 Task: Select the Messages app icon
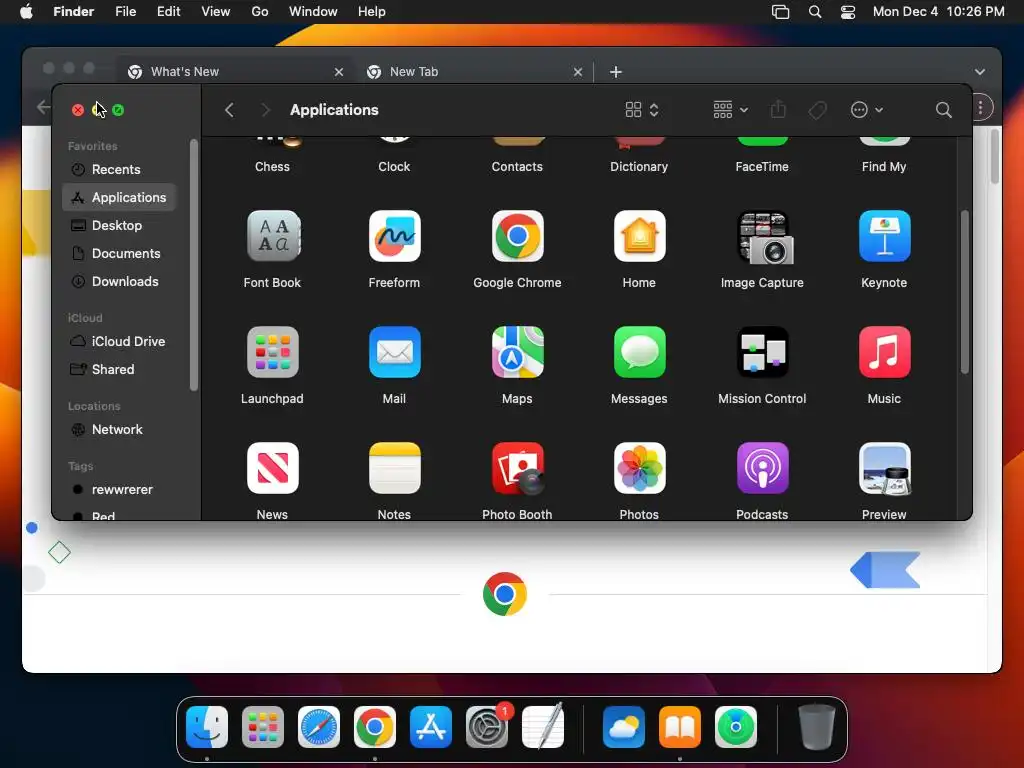click(639, 352)
